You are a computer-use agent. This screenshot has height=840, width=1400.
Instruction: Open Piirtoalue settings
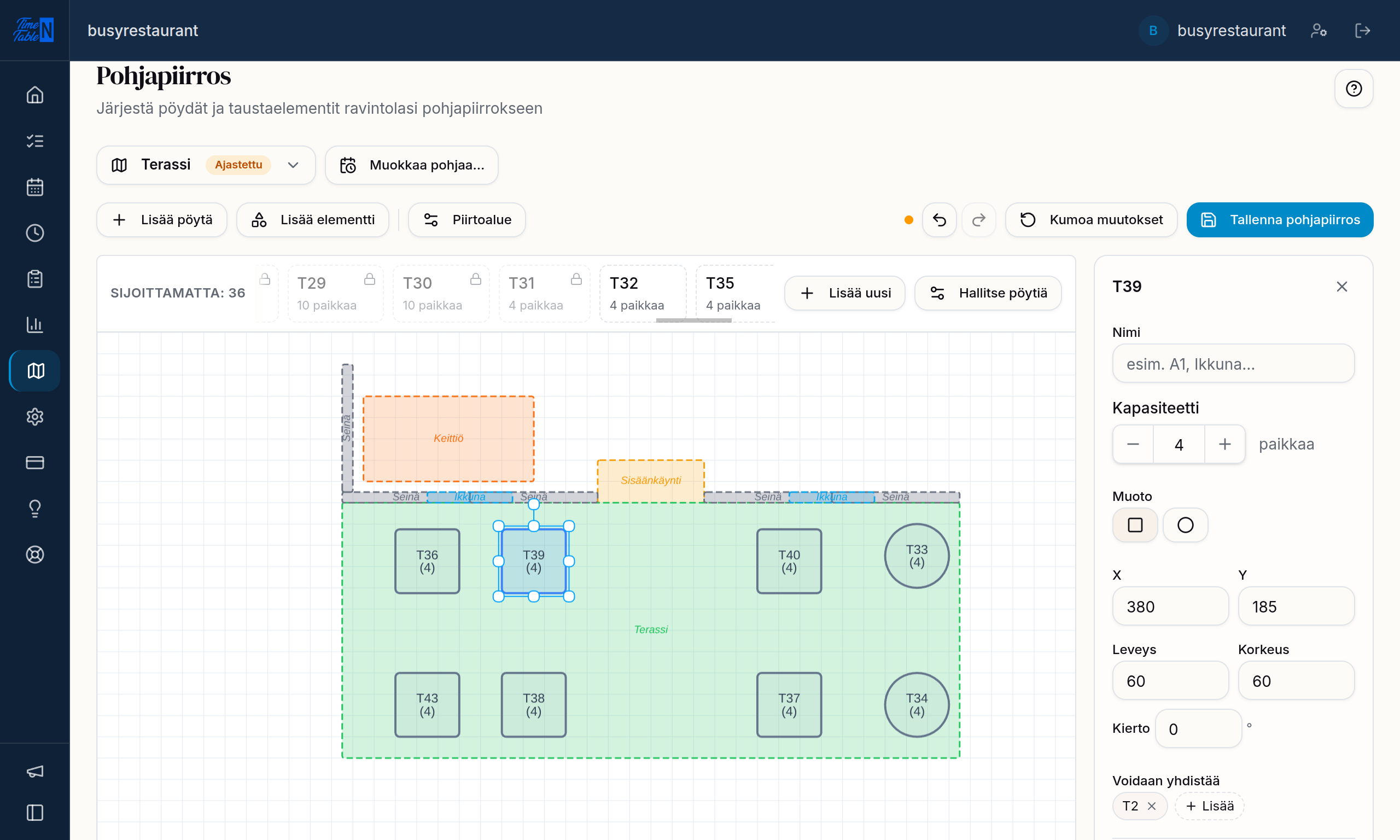(467, 220)
